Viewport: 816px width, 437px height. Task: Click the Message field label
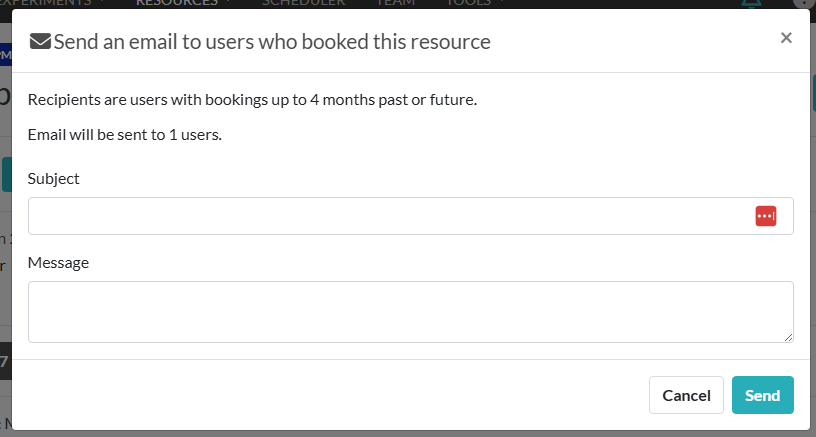[59, 262]
